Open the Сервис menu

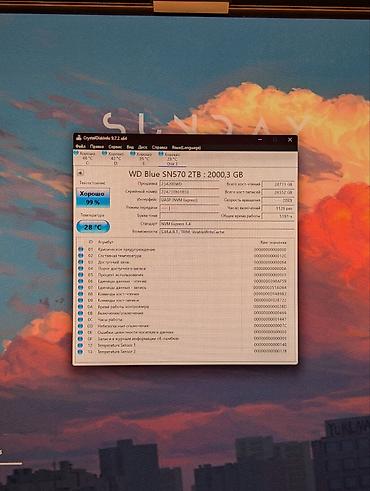(115, 147)
